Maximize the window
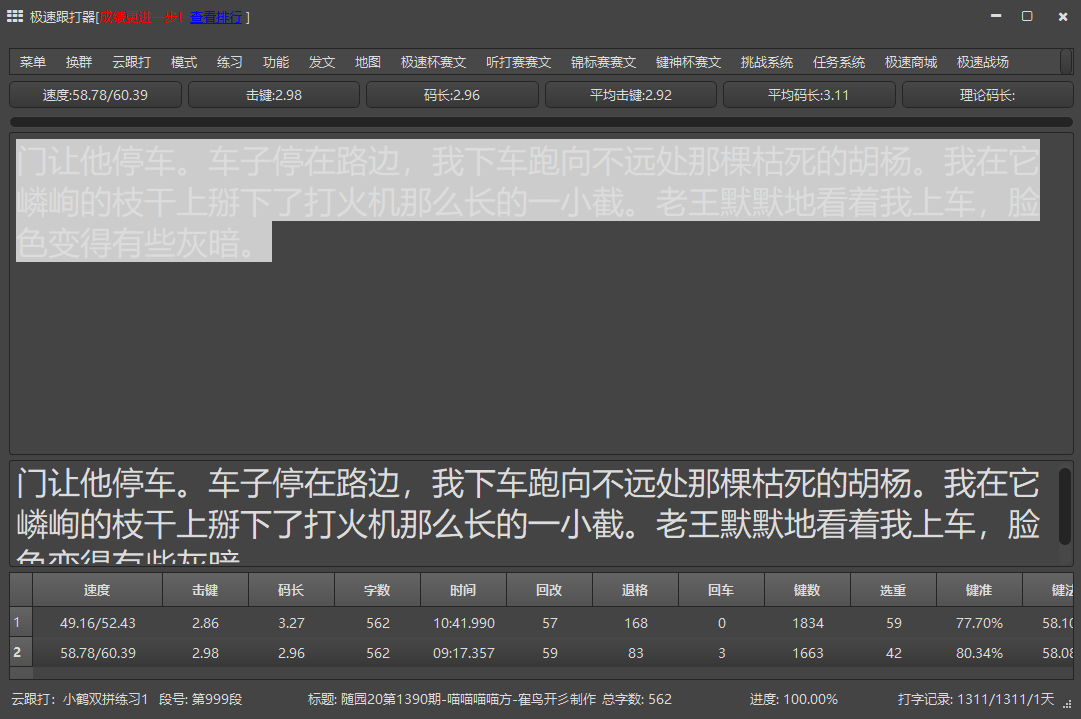Image resolution: width=1081 pixels, height=719 pixels. (x=1026, y=16)
